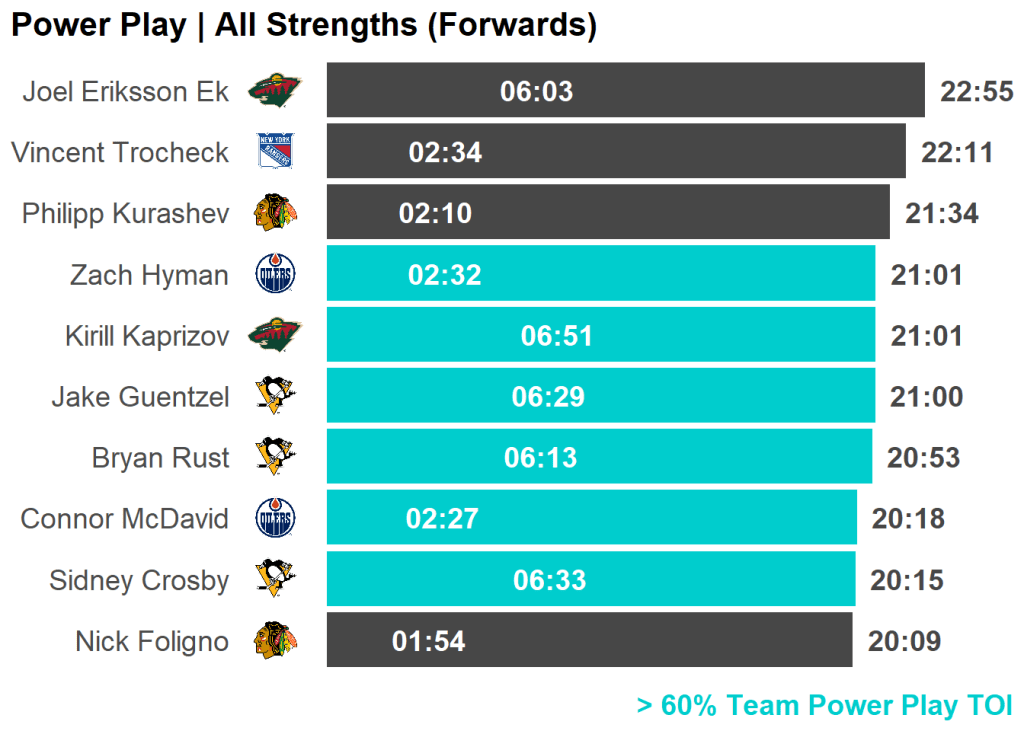Click the Wild logo beside Joel Eriksson Ek
Viewport: 1024px width, 731px height.
click(275, 91)
